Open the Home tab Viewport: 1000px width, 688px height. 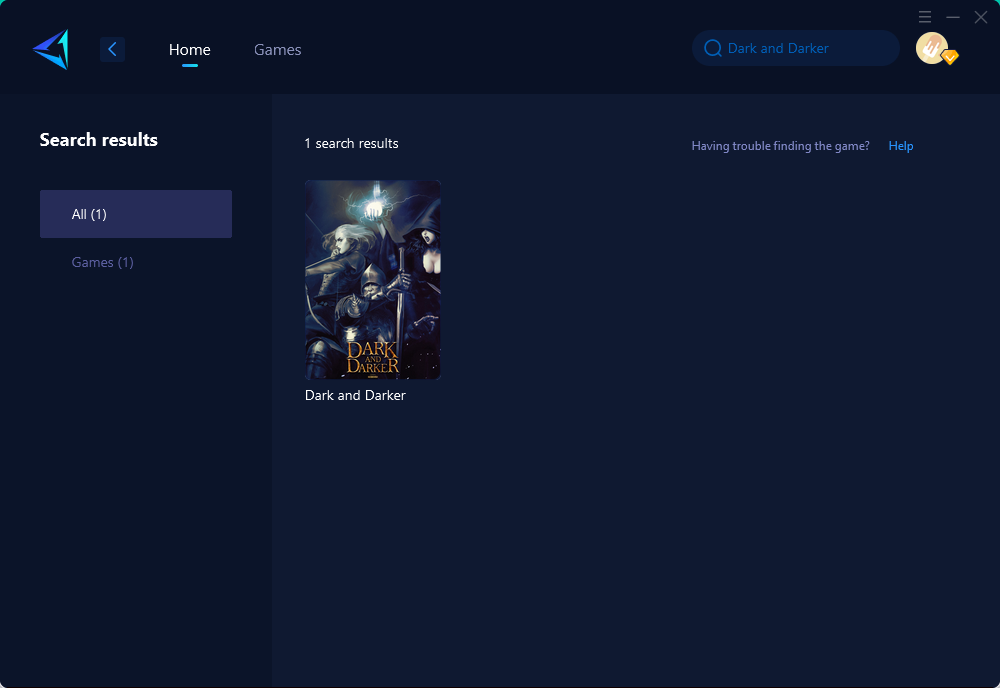(x=189, y=50)
